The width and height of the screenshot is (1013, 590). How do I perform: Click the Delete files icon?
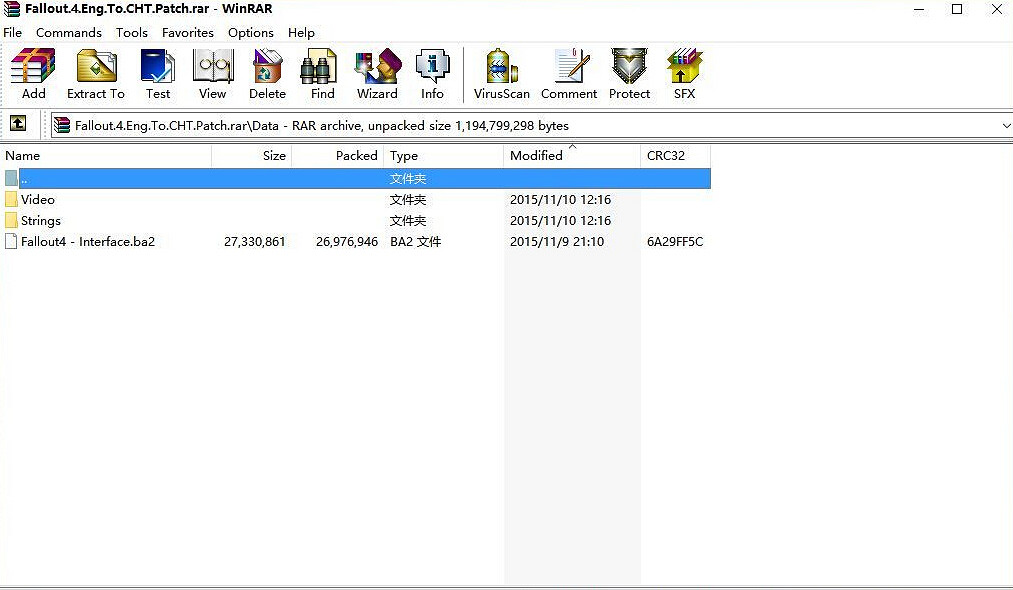(x=267, y=74)
